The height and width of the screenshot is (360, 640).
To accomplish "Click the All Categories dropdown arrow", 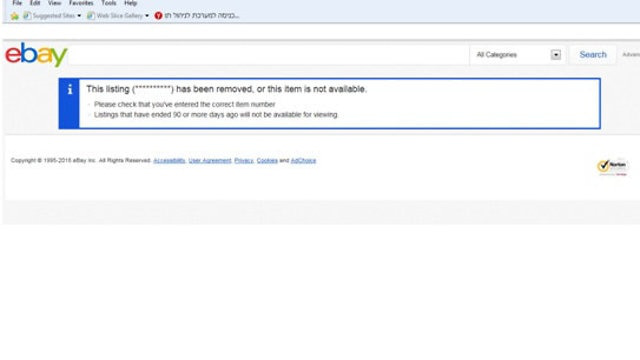I will pyautogui.click(x=556, y=55).
